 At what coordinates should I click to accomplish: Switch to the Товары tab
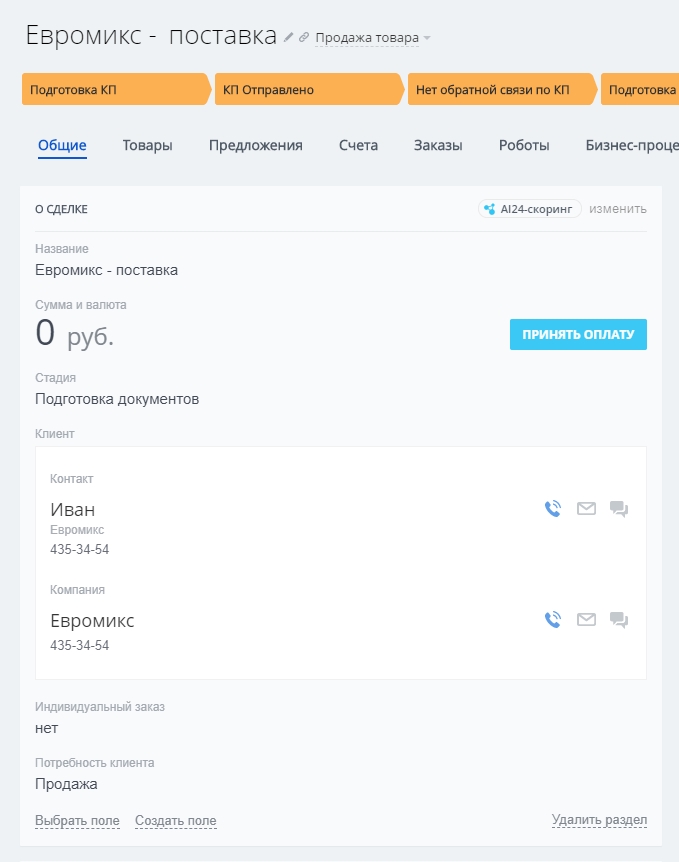147,145
